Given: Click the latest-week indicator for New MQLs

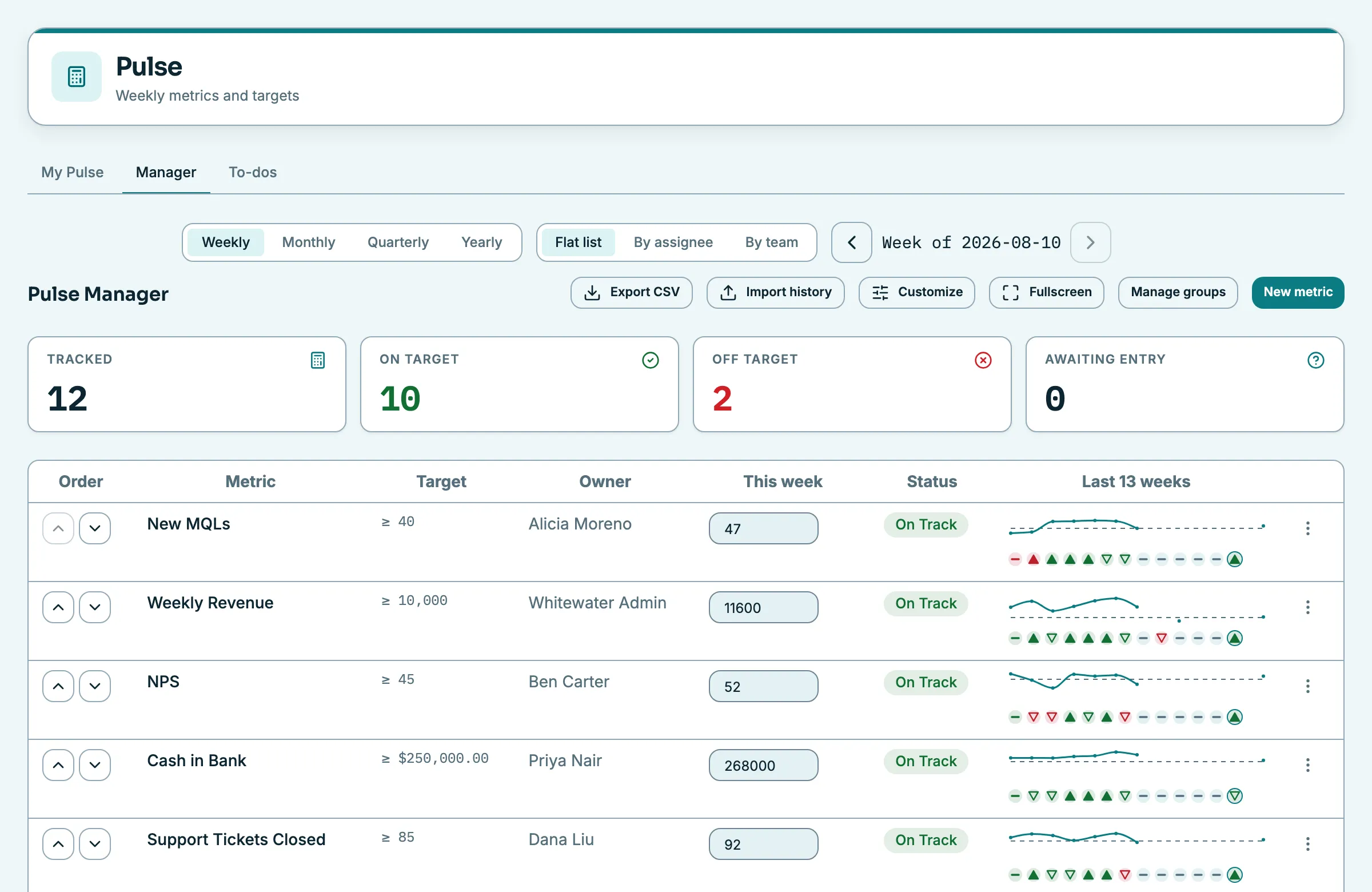Looking at the screenshot, I should 1235,559.
